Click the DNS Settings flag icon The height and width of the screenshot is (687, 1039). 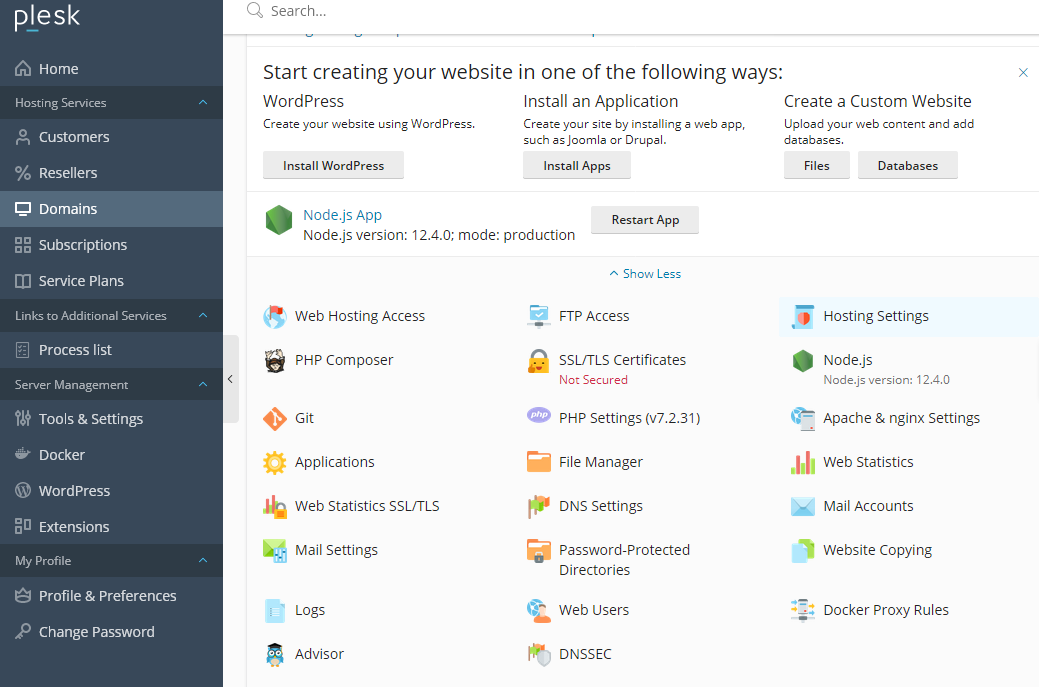tap(539, 507)
